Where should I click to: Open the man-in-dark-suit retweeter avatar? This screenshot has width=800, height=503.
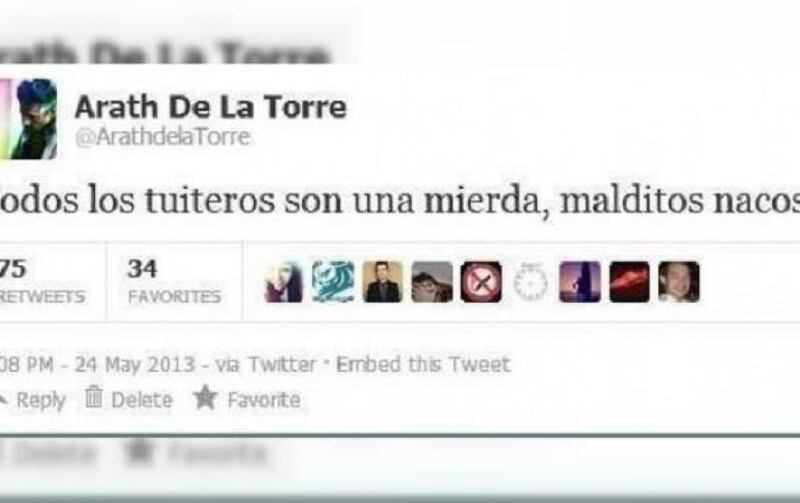(382, 282)
